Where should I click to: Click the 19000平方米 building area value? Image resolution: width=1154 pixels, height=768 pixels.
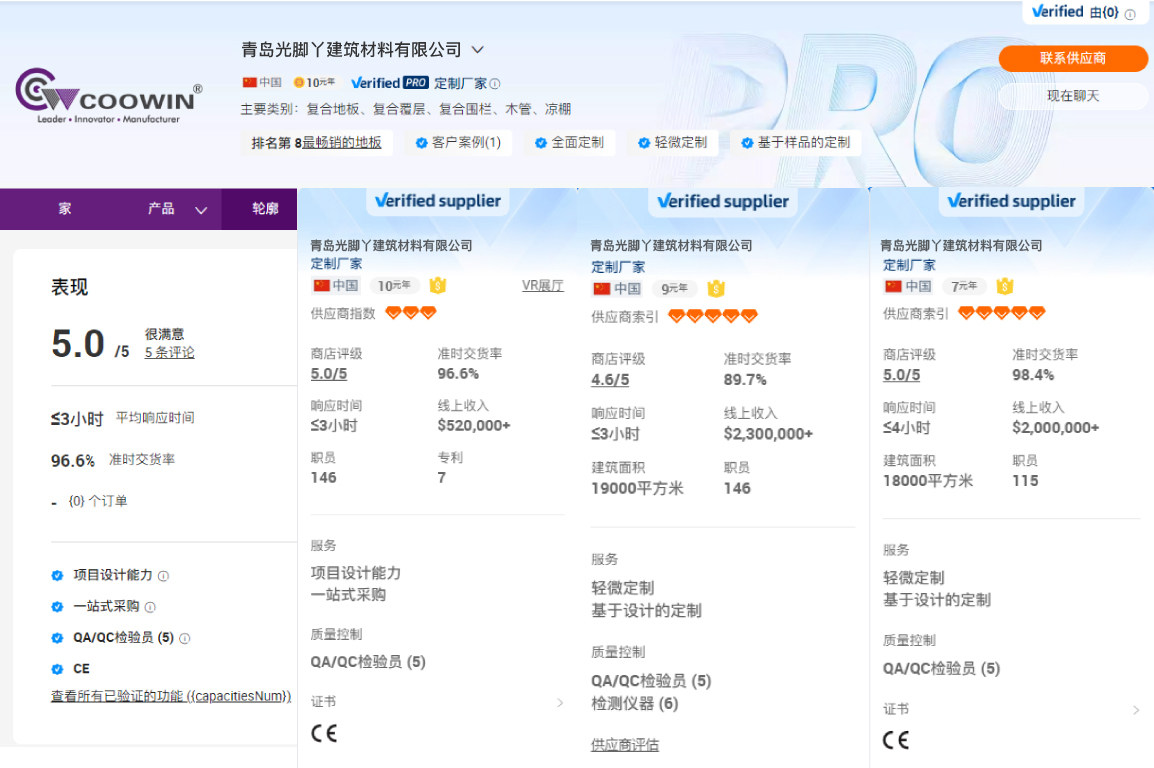[x=637, y=488]
